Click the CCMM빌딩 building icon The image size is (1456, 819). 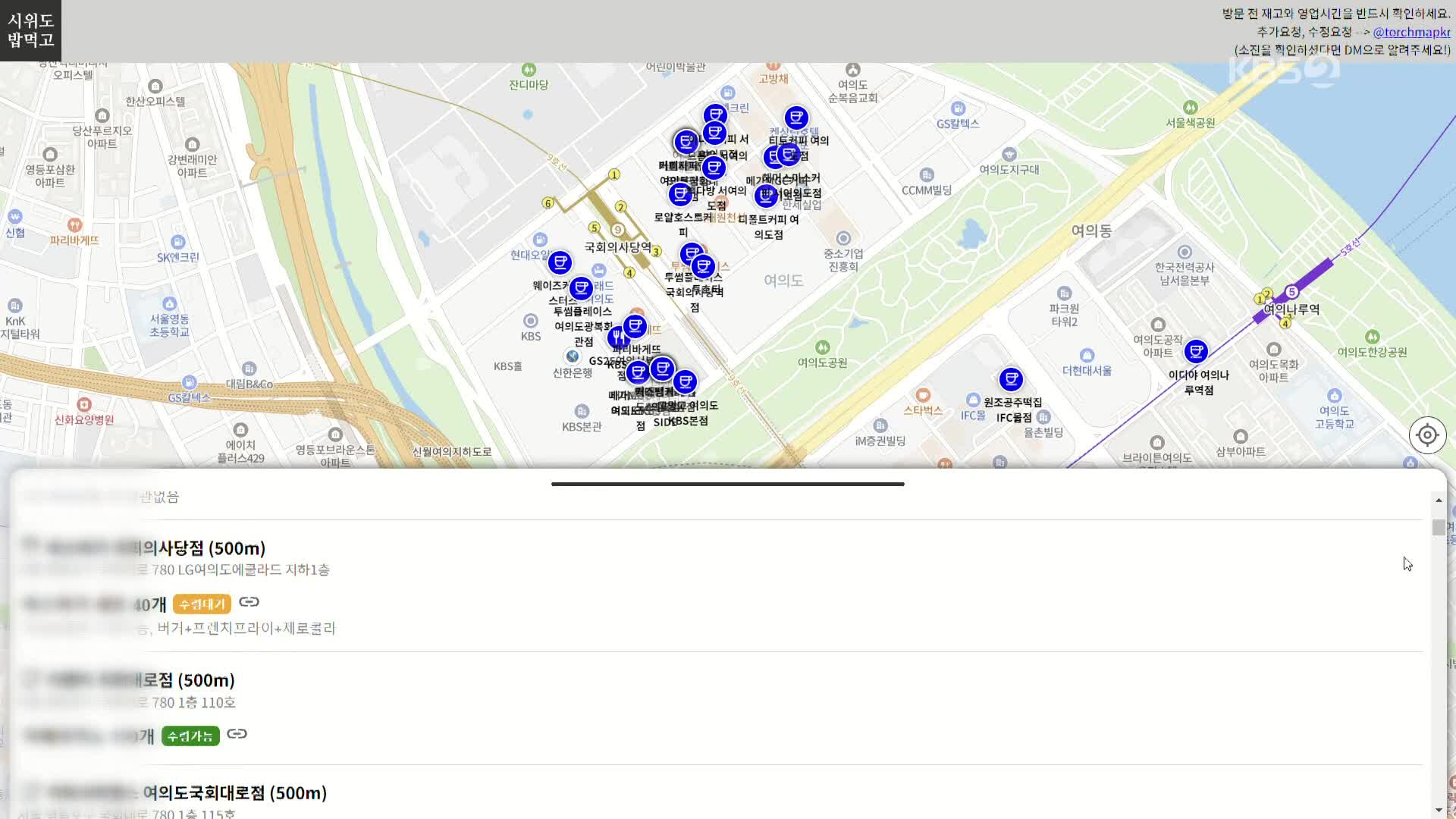[x=927, y=175]
